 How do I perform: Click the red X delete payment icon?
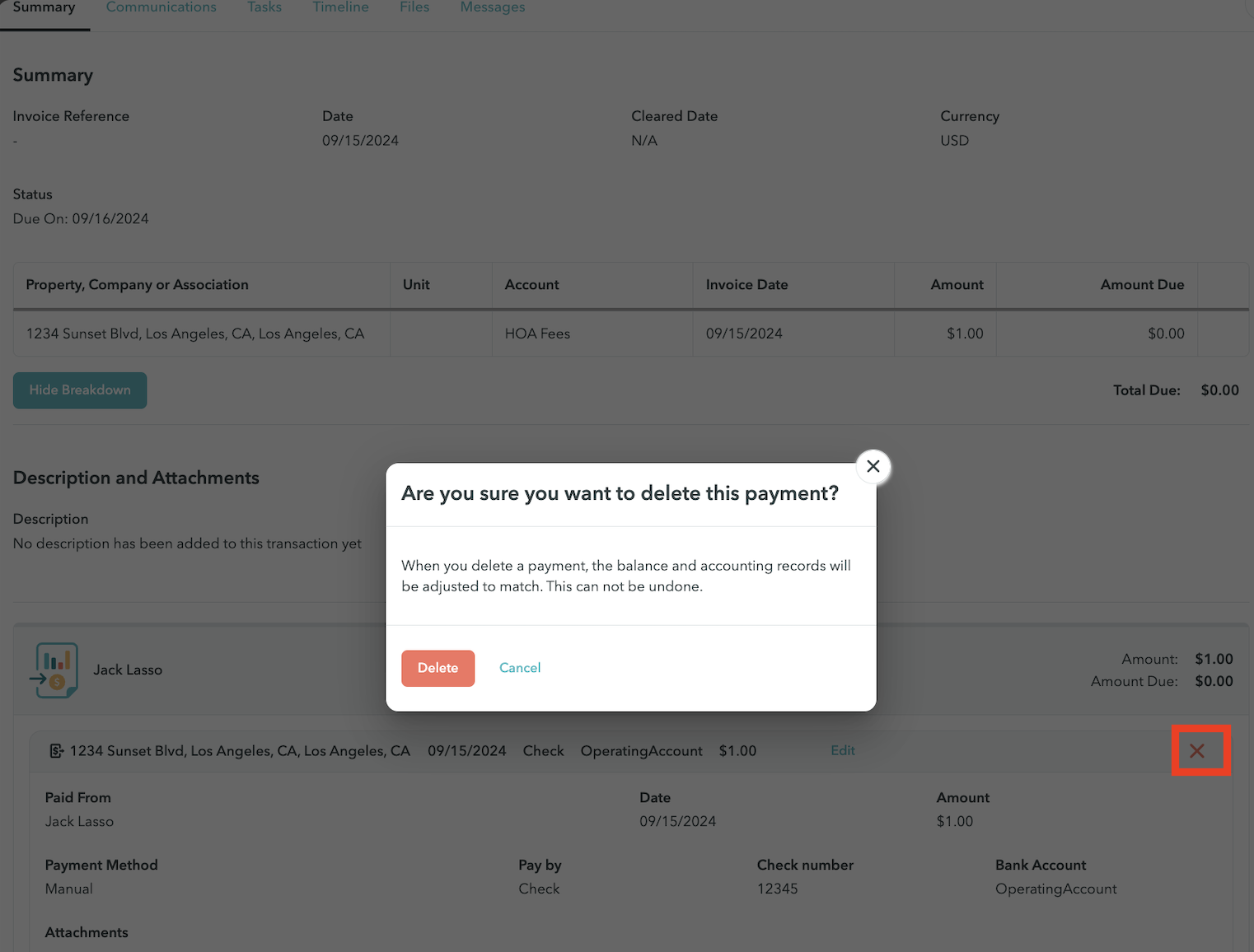tap(1197, 750)
